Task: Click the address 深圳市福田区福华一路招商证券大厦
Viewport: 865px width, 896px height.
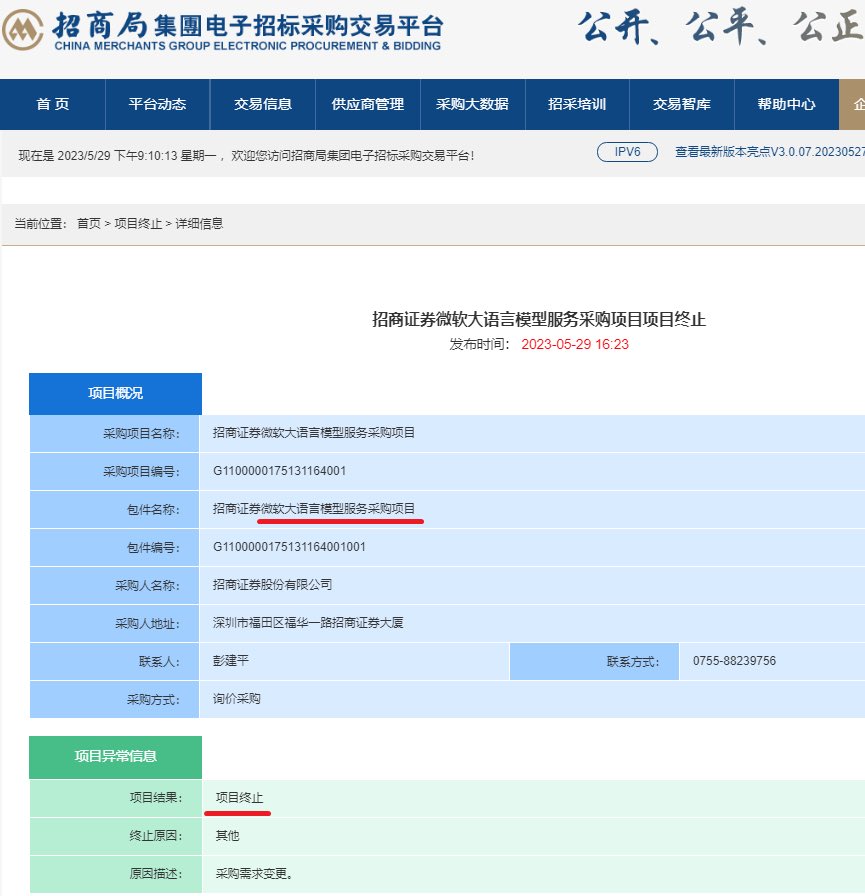Action: (x=308, y=623)
